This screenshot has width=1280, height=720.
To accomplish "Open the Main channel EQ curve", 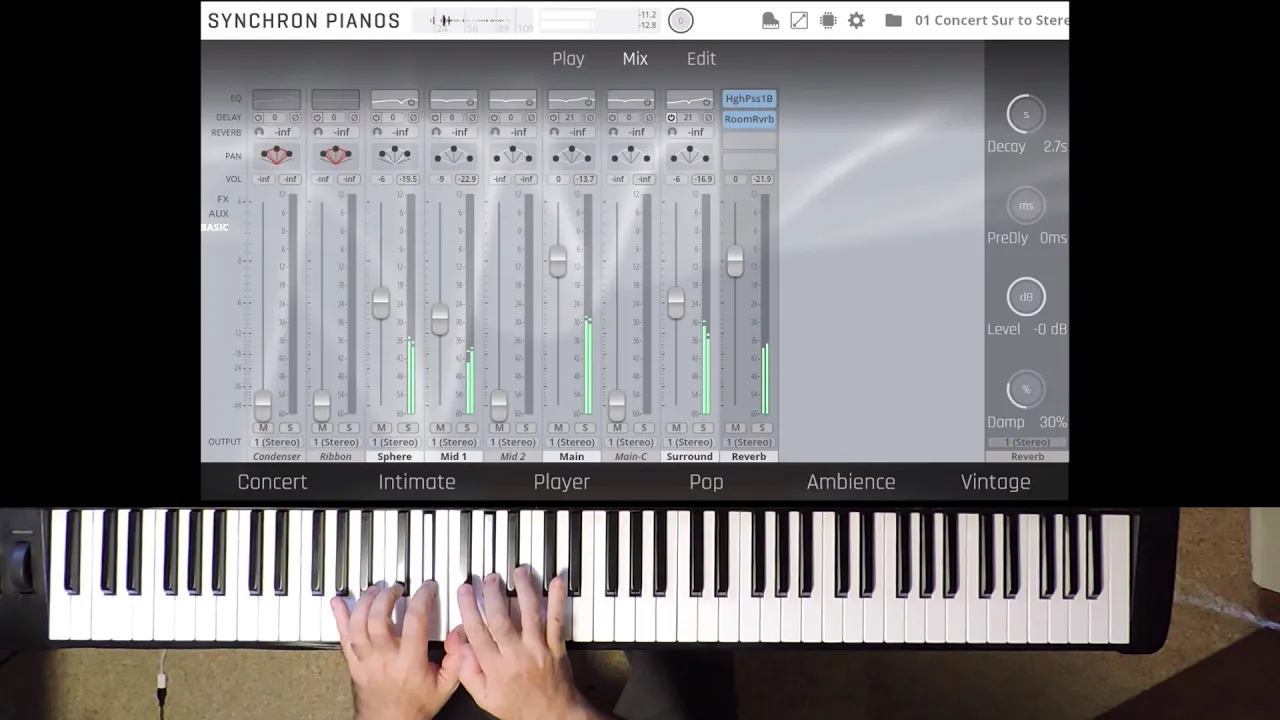I will 571,99.
